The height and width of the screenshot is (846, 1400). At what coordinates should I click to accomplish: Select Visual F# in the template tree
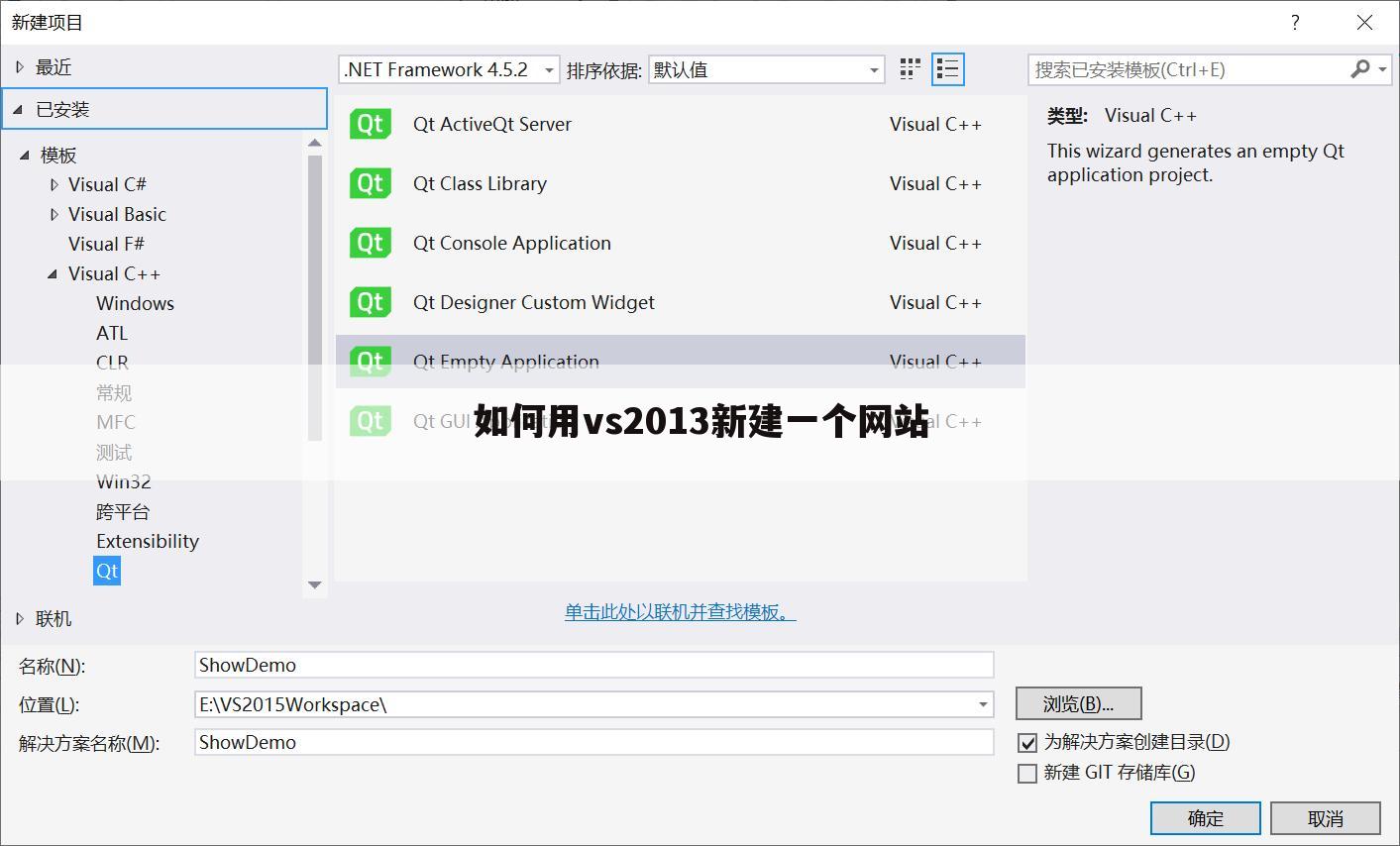[106, 244]
